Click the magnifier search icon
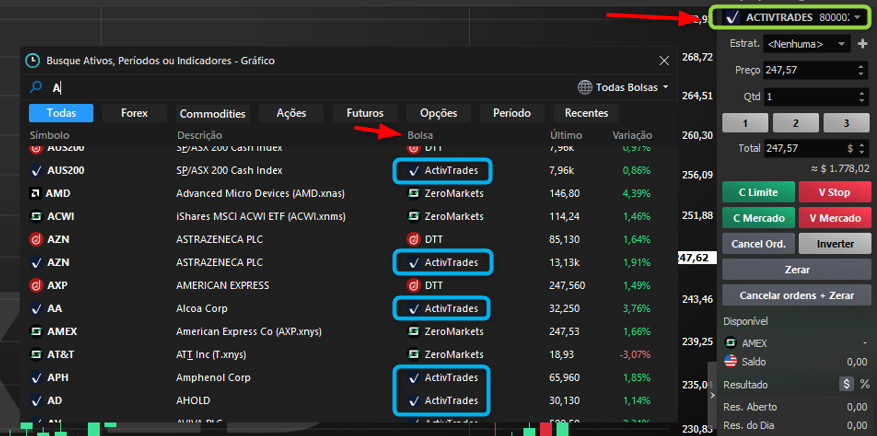 pos(35,88)
